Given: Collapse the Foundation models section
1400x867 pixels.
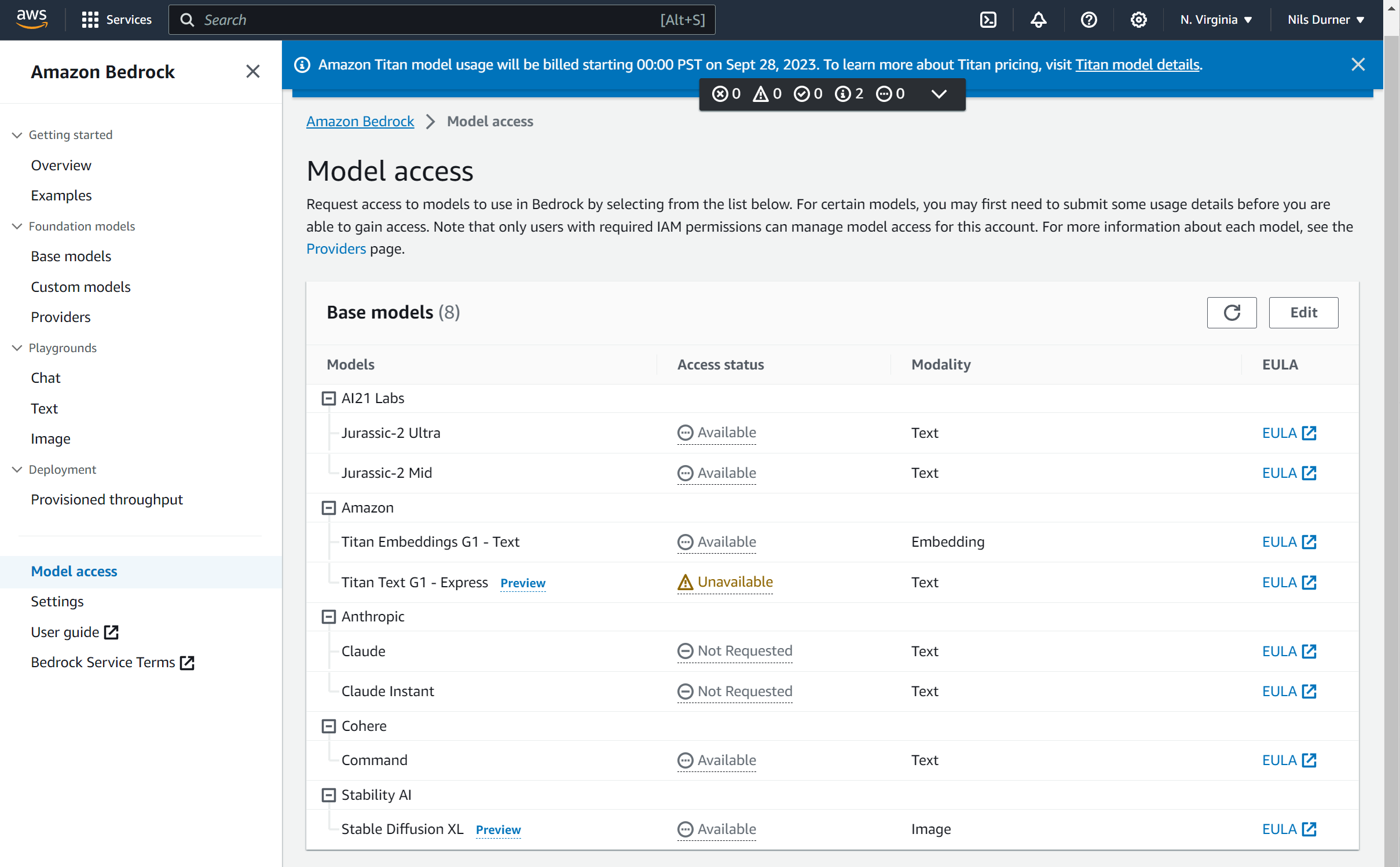Looking at the screenshot, I should pos(17,226).
